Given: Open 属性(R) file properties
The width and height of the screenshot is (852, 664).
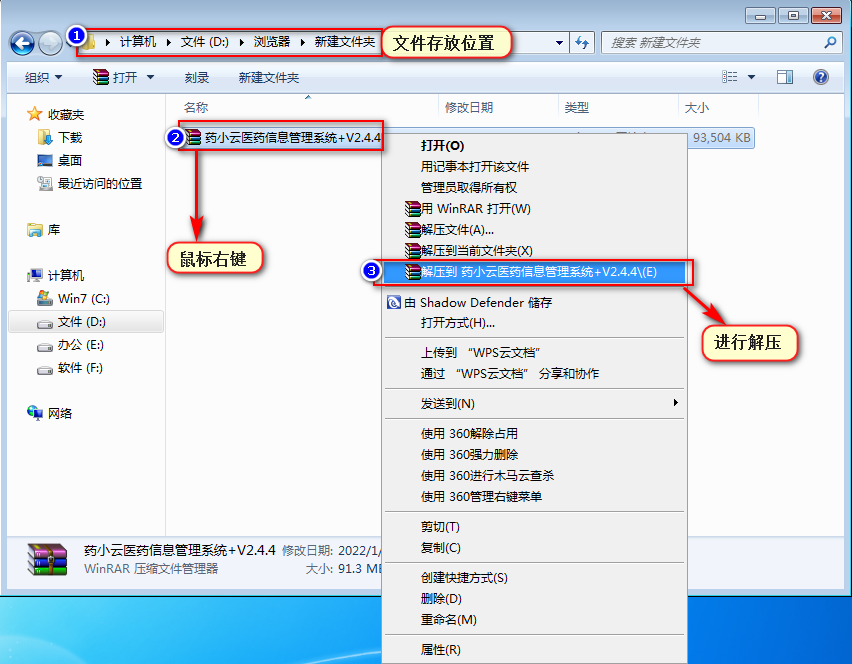Looking at the screenshot, I should click(x=440, y=649).
